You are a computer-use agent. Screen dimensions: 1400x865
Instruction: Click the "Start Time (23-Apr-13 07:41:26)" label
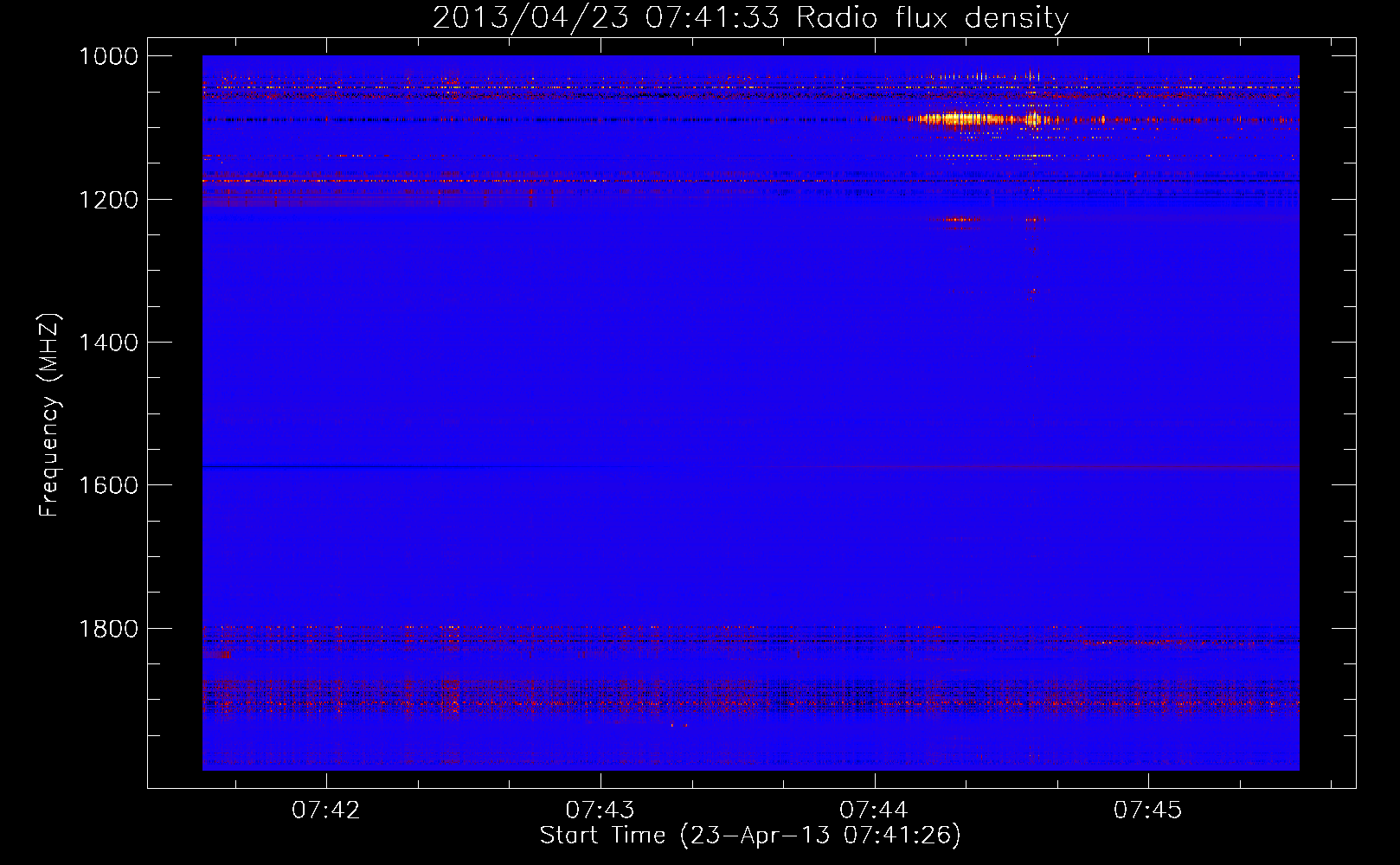[x=750, y=836]
